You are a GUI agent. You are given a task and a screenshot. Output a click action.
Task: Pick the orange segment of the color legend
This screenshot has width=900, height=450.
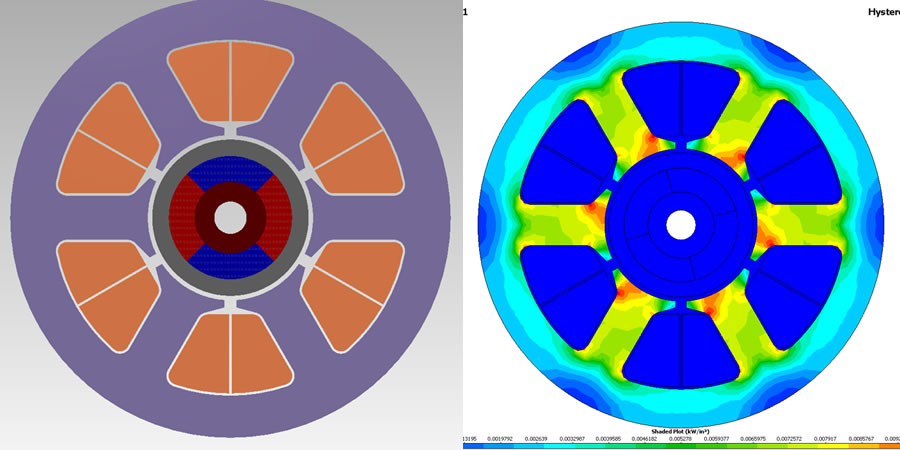(891, 446)
